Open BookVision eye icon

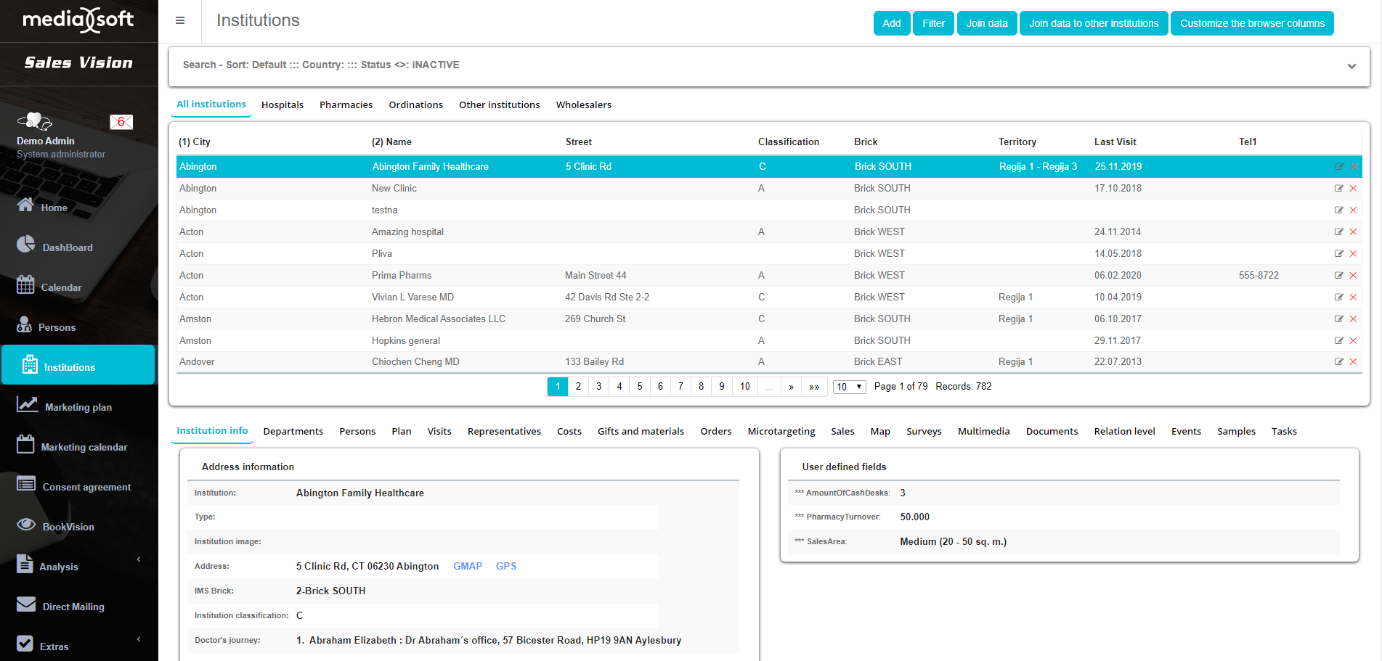[x=26, y=526]
